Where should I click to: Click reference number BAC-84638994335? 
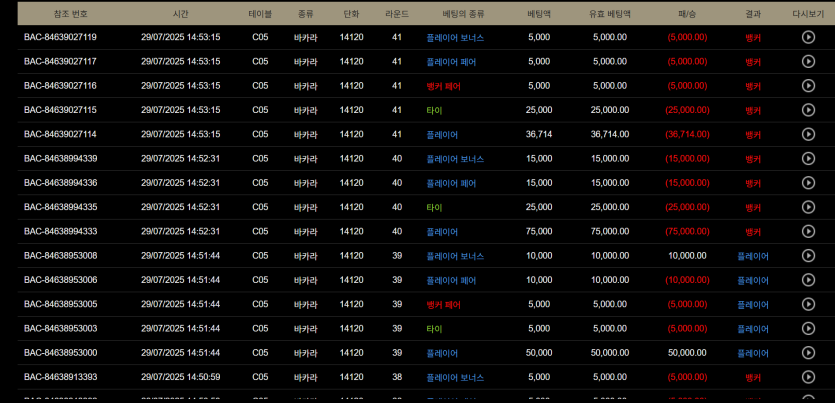(60, 207)
